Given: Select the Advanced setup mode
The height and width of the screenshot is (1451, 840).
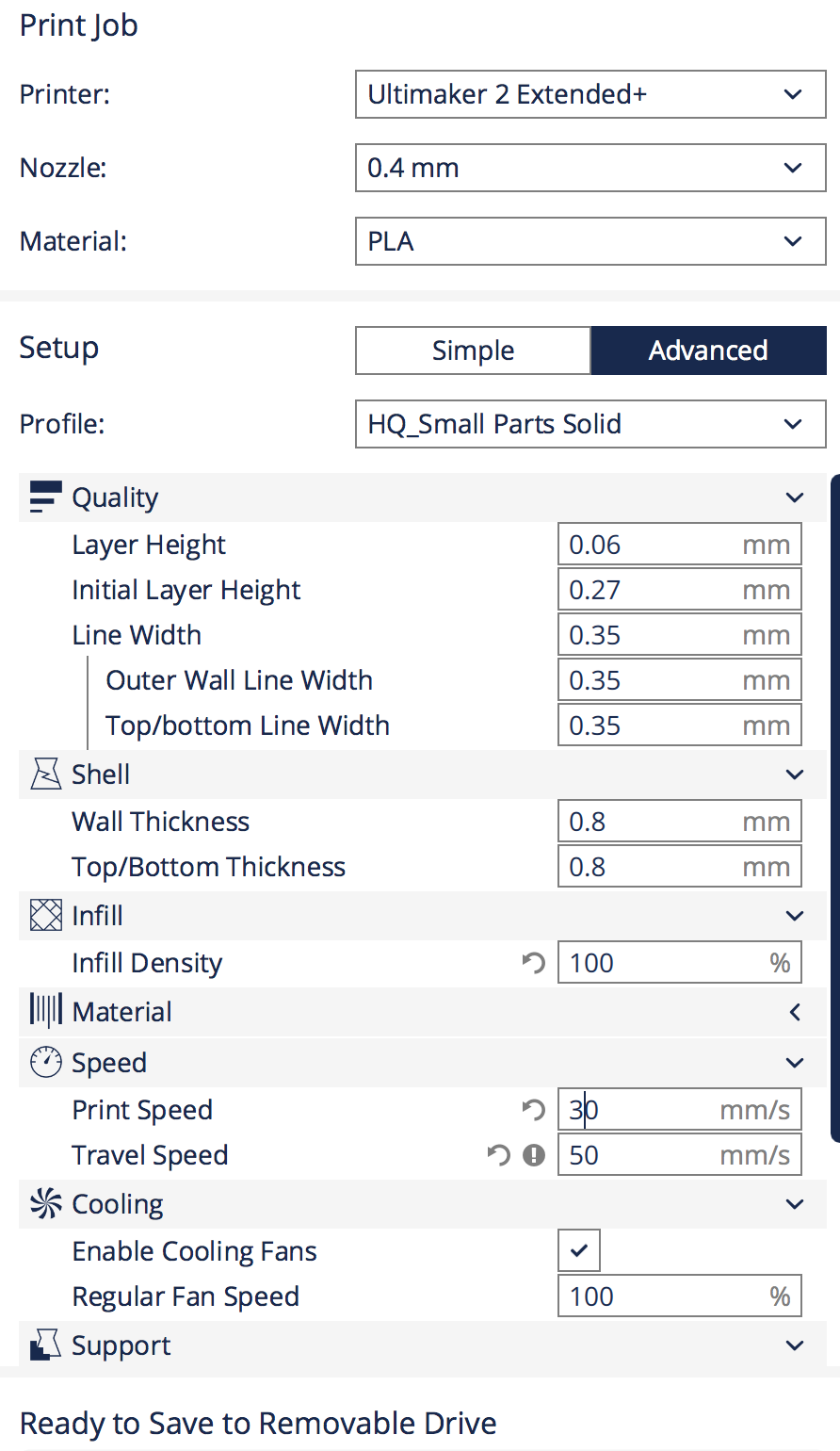Looking at the screenshot, I should 708,351.
